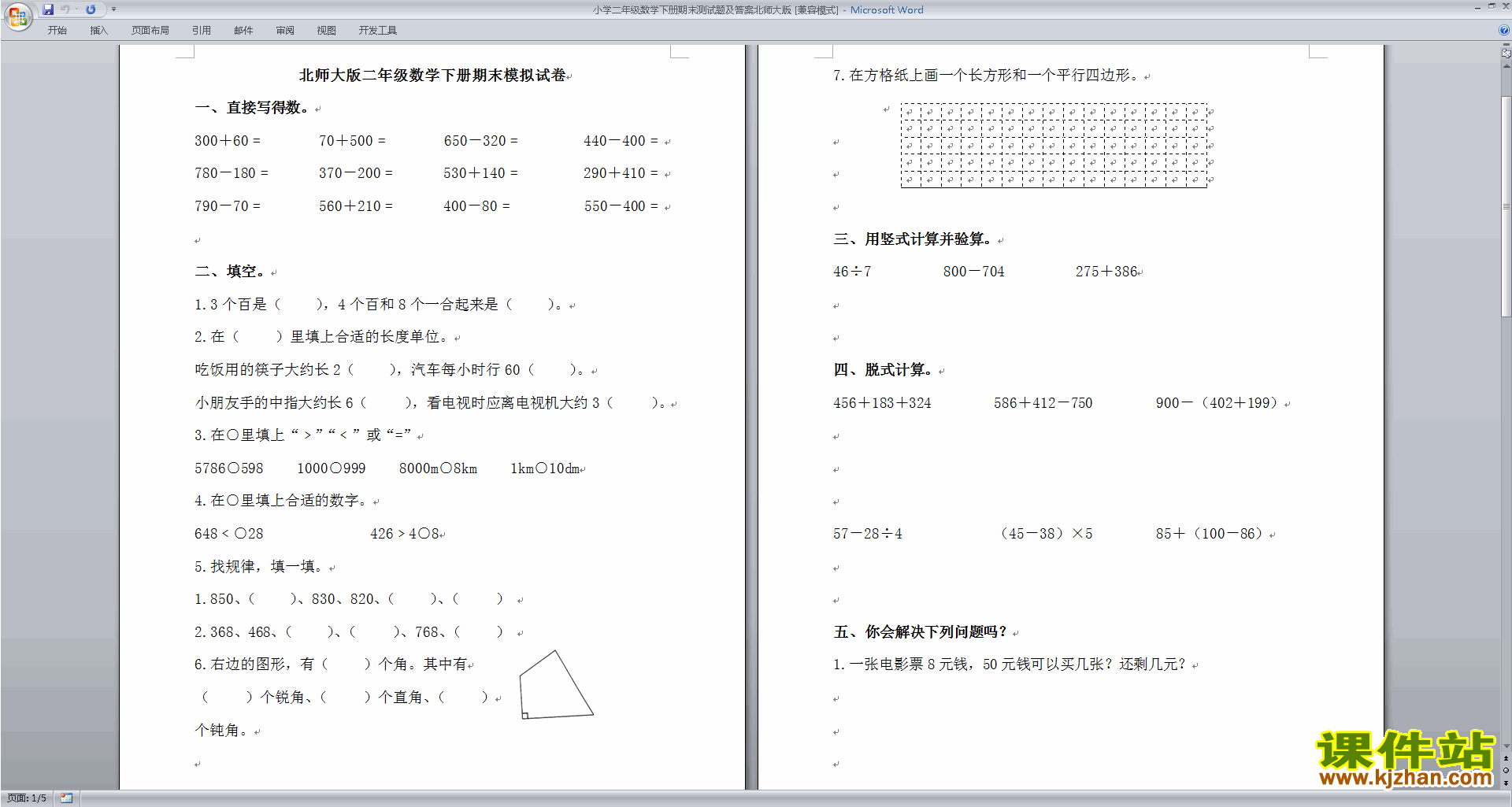The image size is (1512, 807).
Task: Open the 开发工具 ribbon tab
Action: pos(378,30)
